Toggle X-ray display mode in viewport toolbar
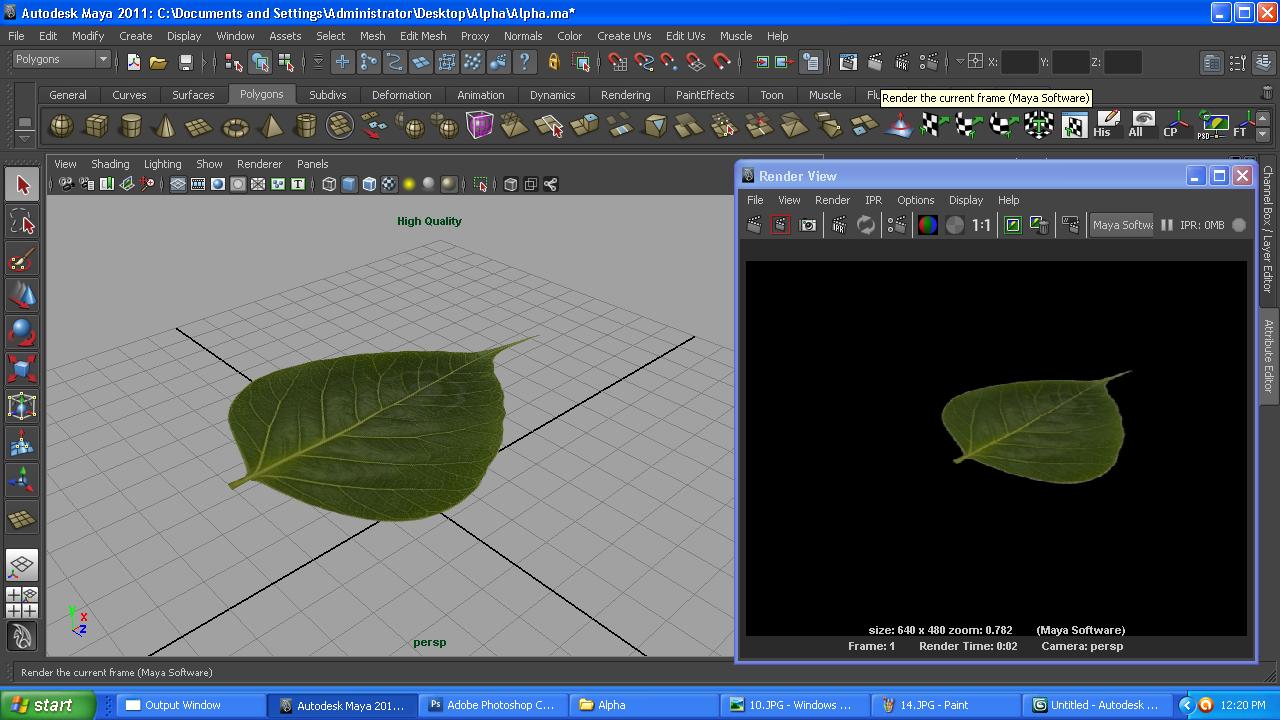Viewport: 1280px width, 720px height. coord(367,184)
